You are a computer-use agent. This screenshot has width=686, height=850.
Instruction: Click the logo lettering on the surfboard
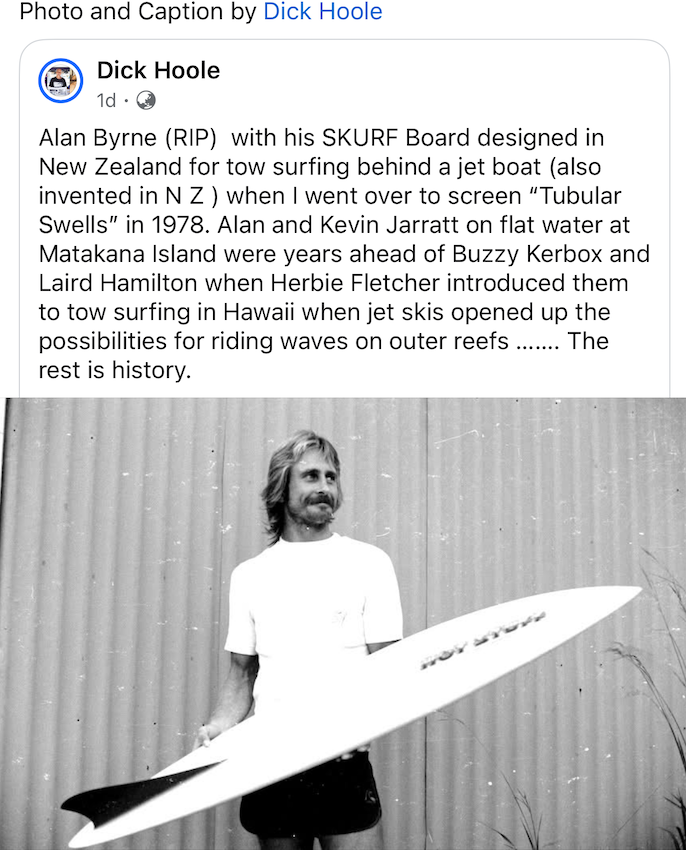coord(483,638)
